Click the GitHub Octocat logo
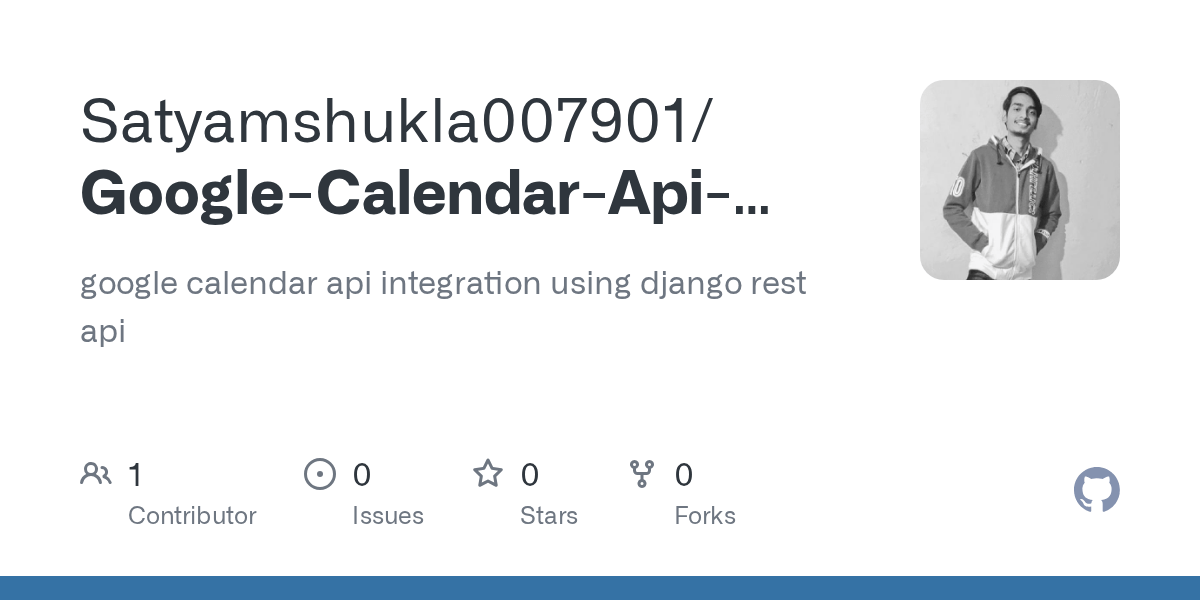This screenshot has height=600, width=1200. [1097, 490]
